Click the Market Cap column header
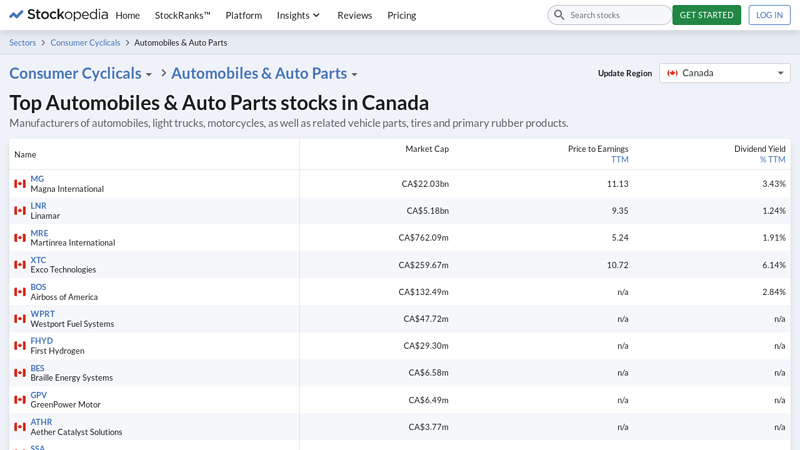This screenshot has height=450, width=800. pyautogui.click(x=427, y=148)
